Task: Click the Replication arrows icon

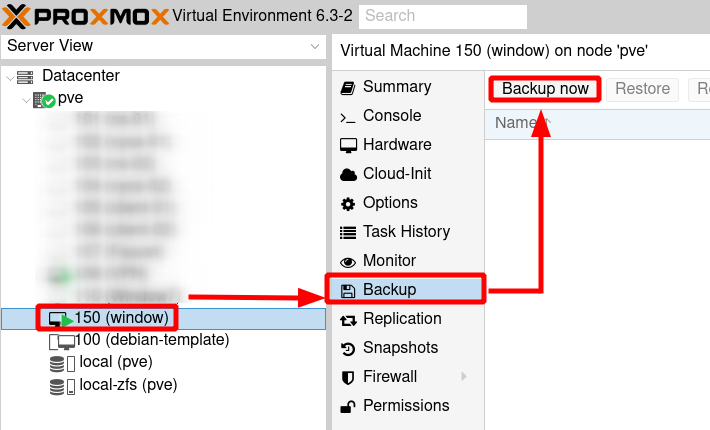Action: (348, 320)
